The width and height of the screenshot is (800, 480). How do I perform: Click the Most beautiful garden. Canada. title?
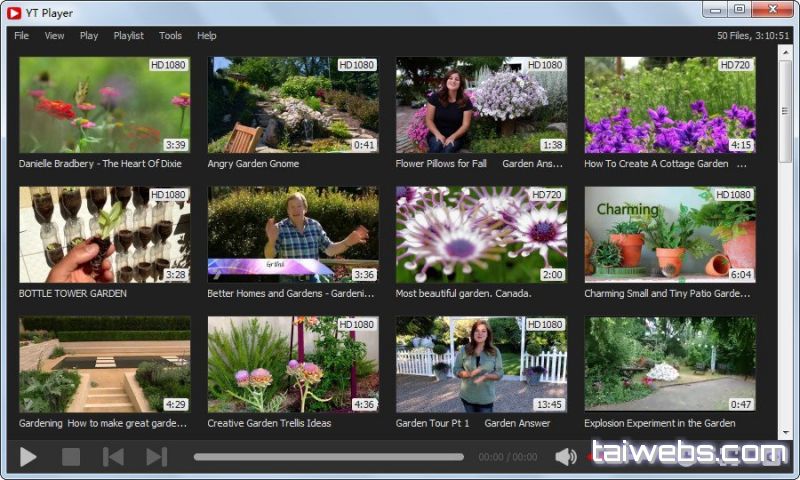pyautogui.click(x=463, y=294)
